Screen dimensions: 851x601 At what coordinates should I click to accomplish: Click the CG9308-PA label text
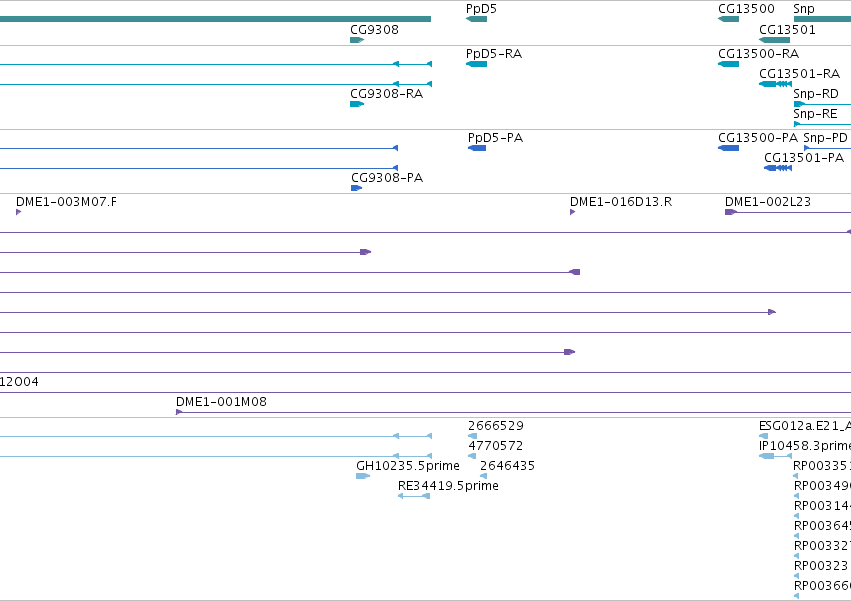click(x=387, y=178)
